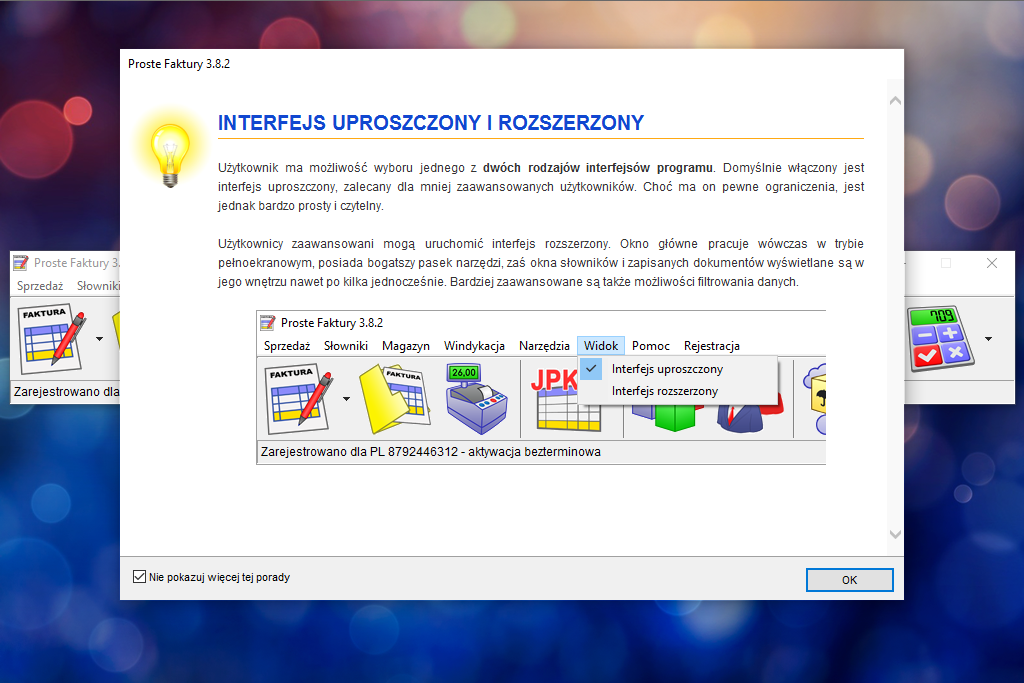
Task: Tick 'Nie pokazuj więcej tej porady' checkbox
Action: pos(139,577)
